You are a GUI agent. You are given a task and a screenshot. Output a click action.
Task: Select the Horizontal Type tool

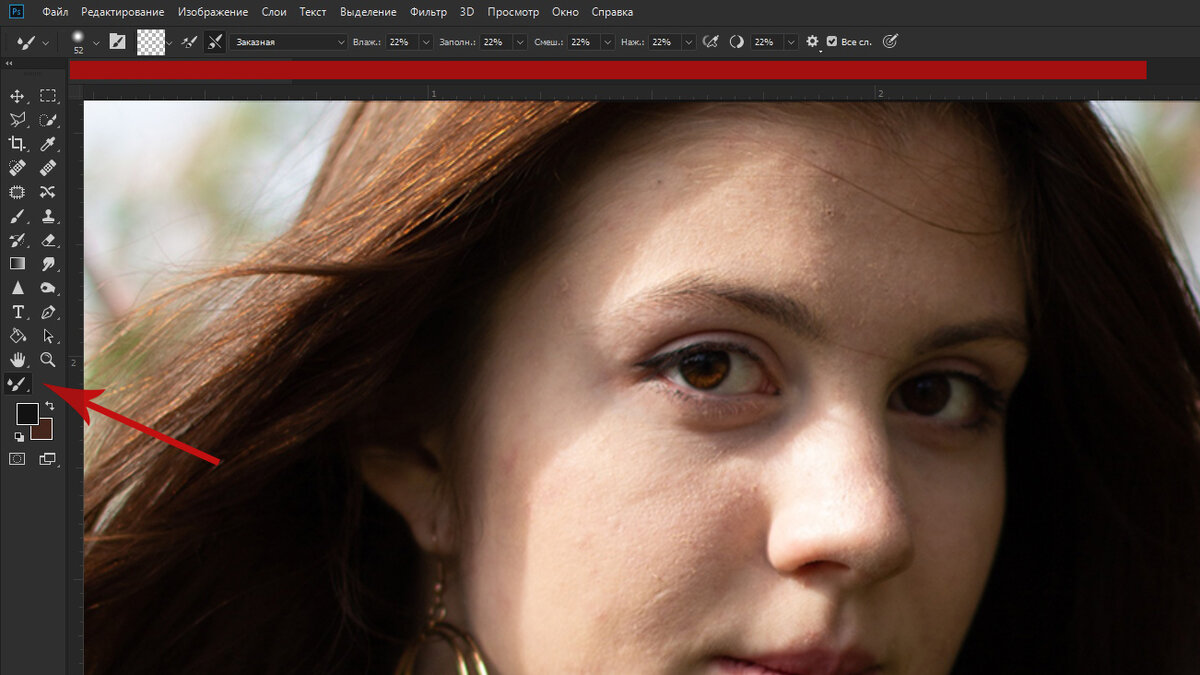[17, 312]
